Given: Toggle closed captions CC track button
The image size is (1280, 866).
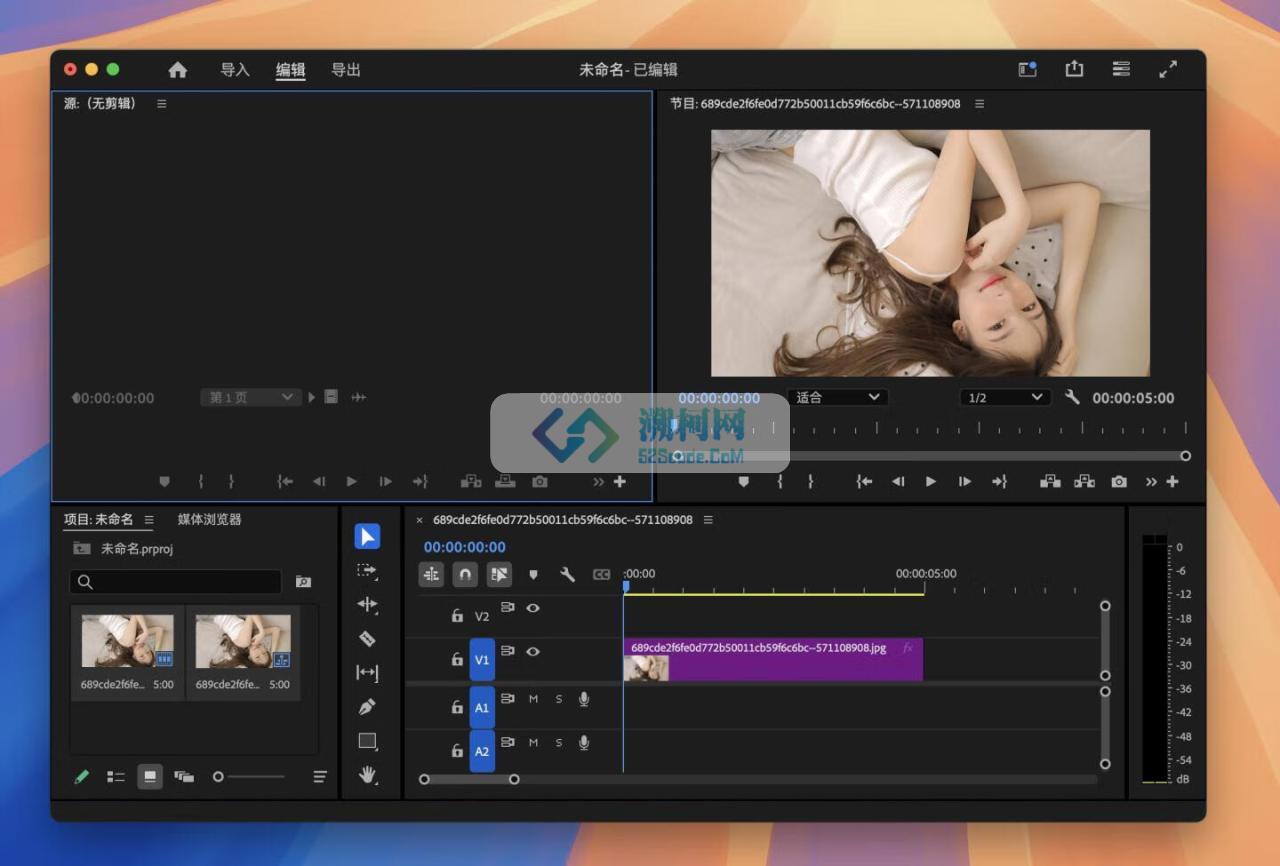Looking at the screenshot, I should click(601, 574).
